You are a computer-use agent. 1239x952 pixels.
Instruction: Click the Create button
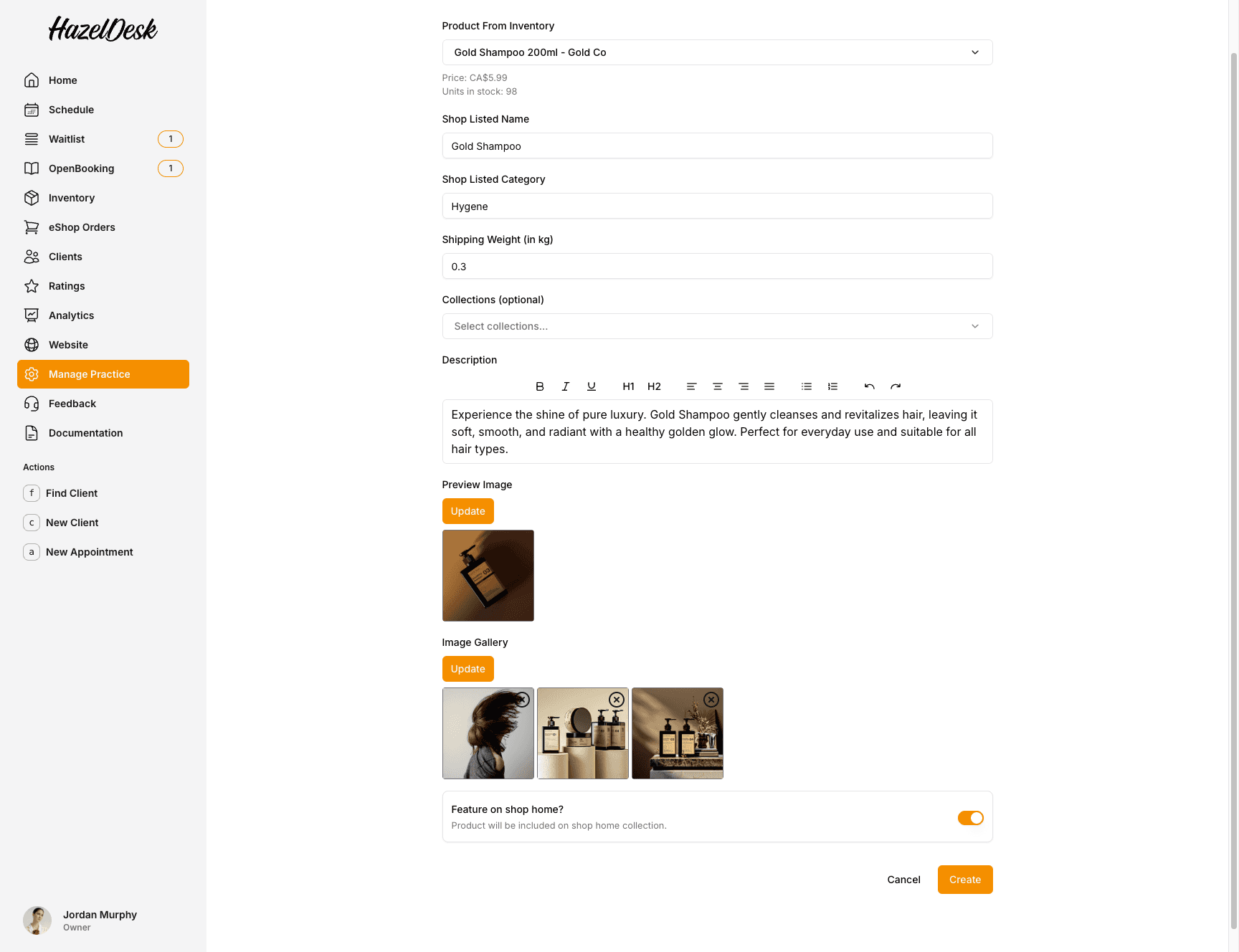964,880
